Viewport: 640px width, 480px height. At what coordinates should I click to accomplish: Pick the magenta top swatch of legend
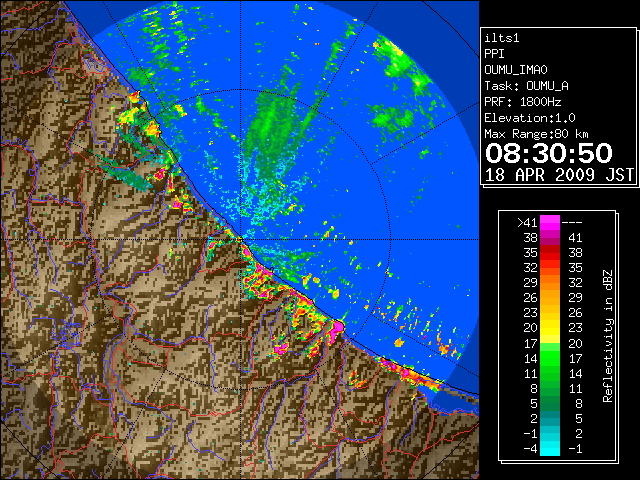point(550,223)
